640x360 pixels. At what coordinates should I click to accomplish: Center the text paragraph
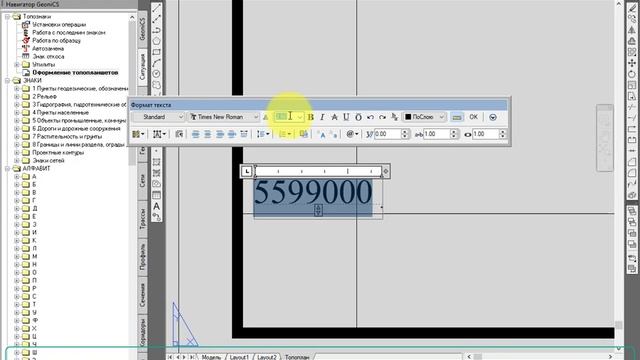click(207, 134)
